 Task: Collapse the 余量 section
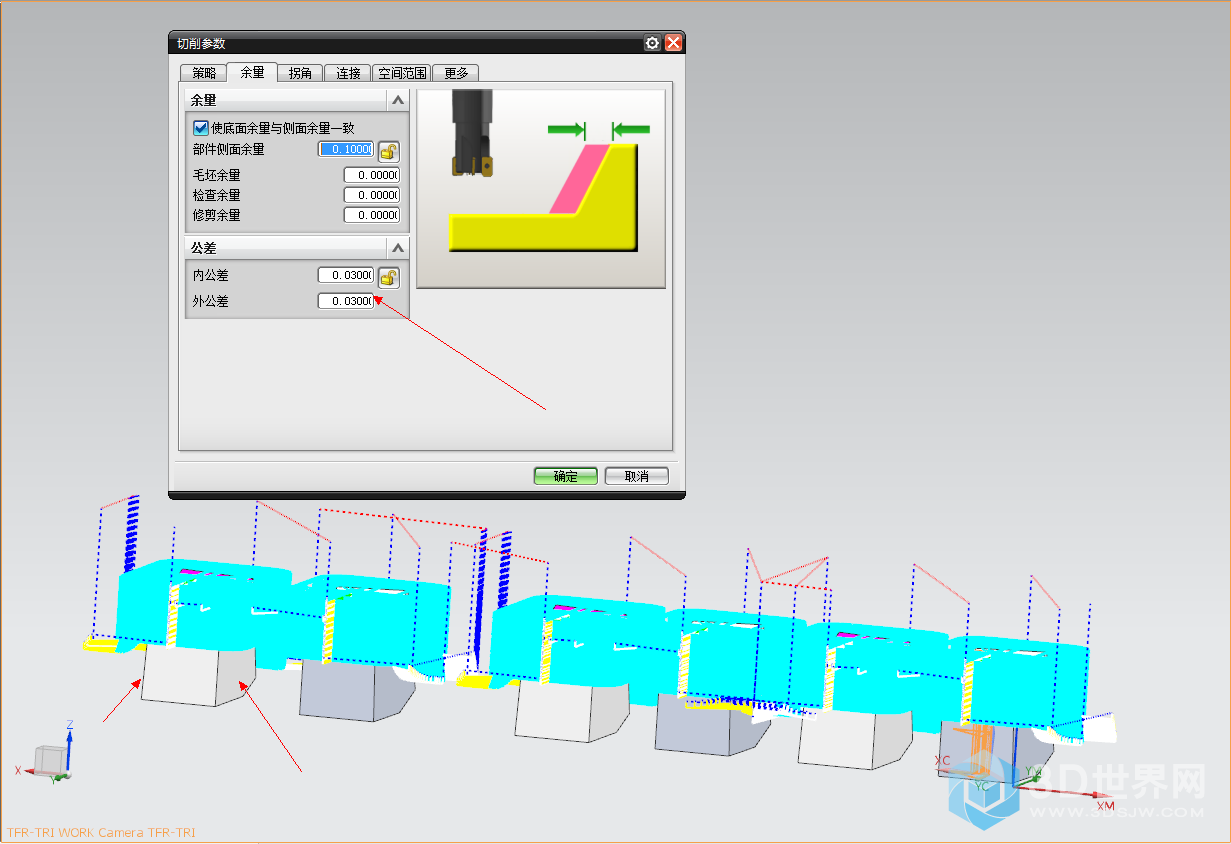point(397,101)
